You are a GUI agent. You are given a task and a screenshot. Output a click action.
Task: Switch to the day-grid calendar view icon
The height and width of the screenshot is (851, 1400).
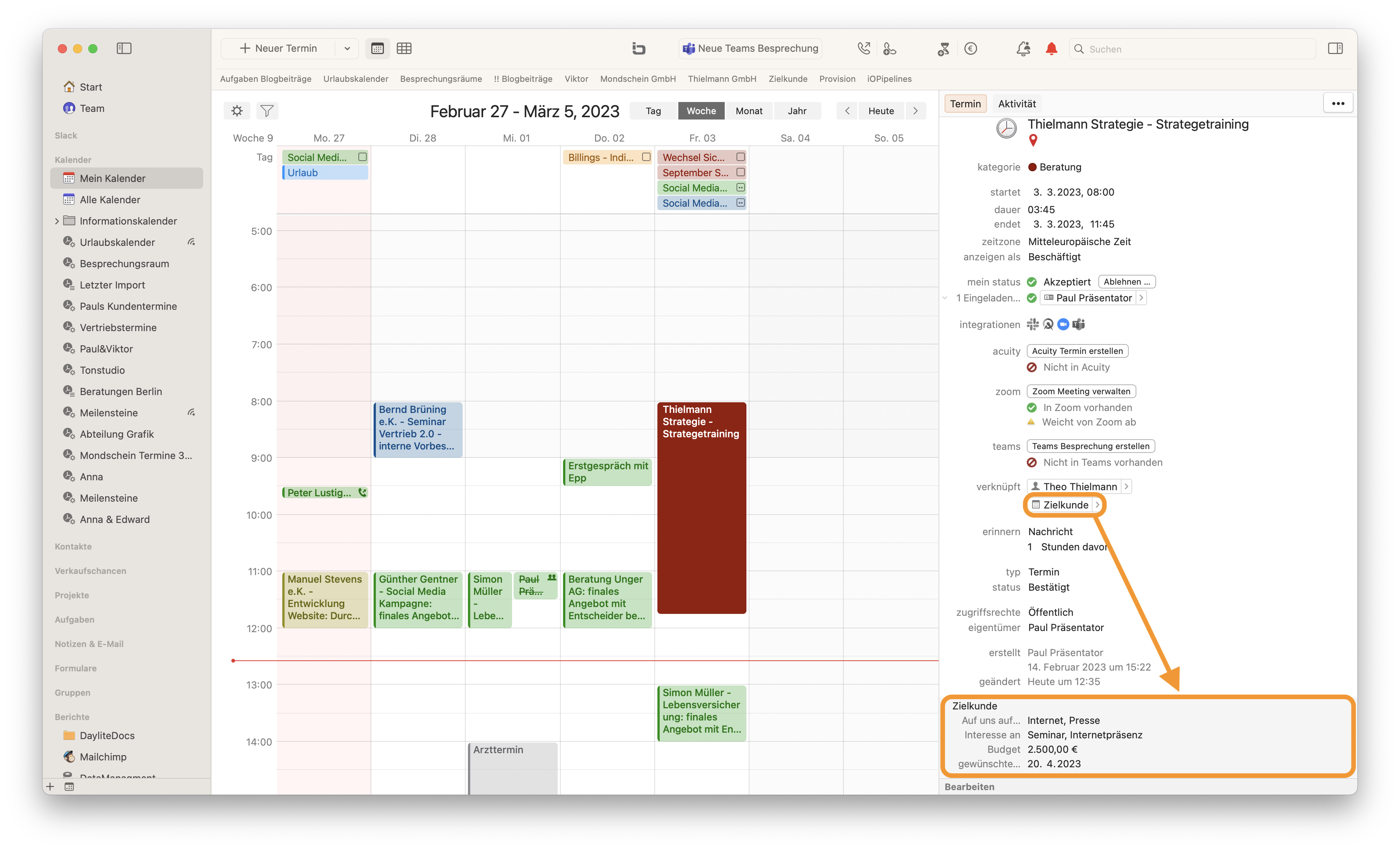point(377,48)
